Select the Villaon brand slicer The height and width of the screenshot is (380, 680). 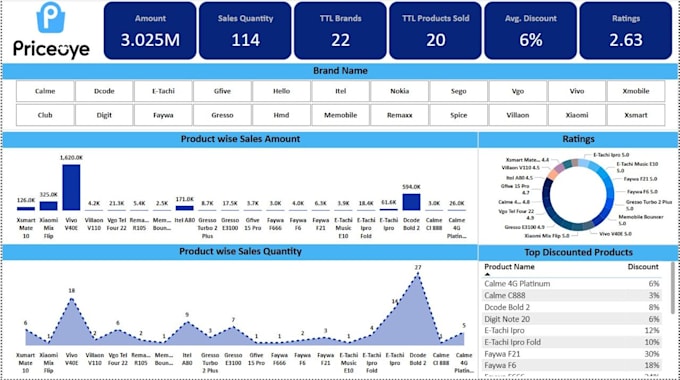518,115
